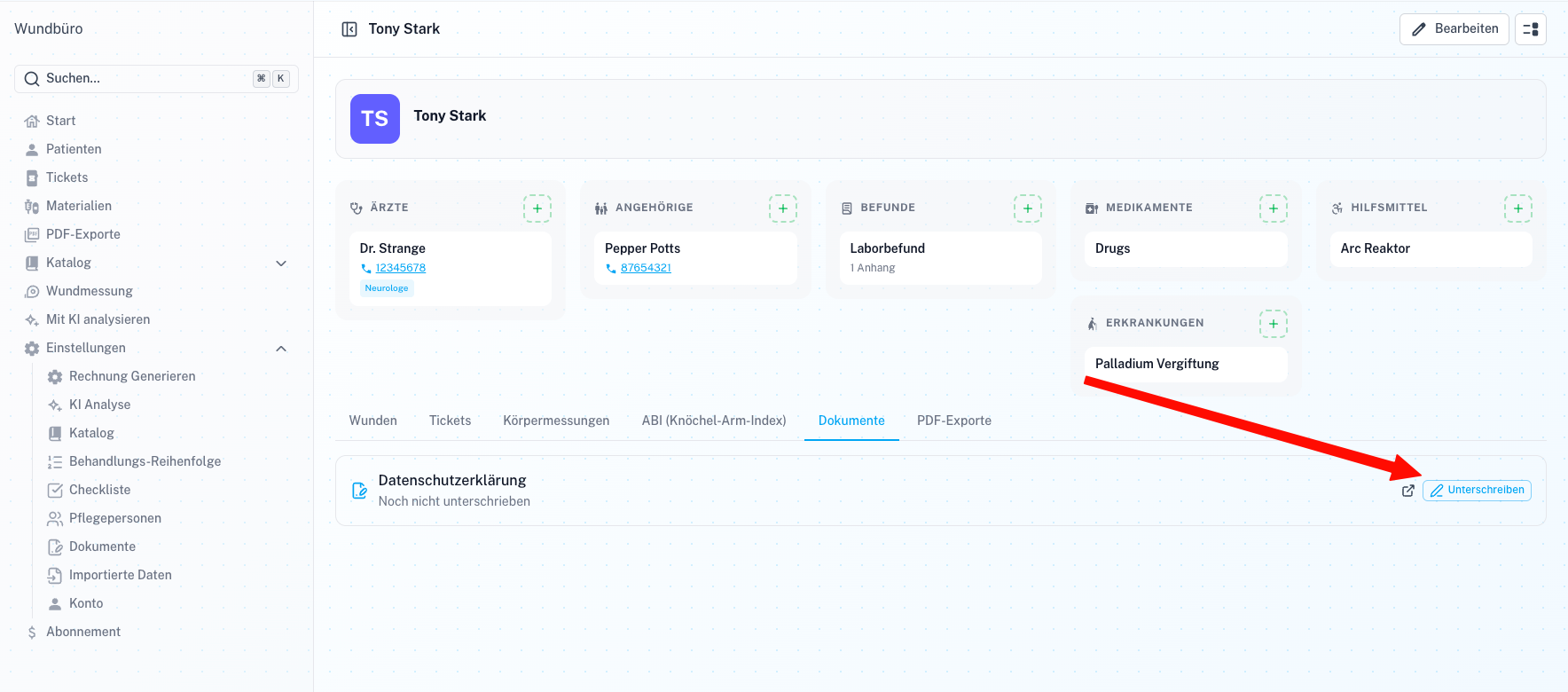This screenshot has height=692, width=1568.
Task: Click the Checkliste icon
Action: click(55, 491)
